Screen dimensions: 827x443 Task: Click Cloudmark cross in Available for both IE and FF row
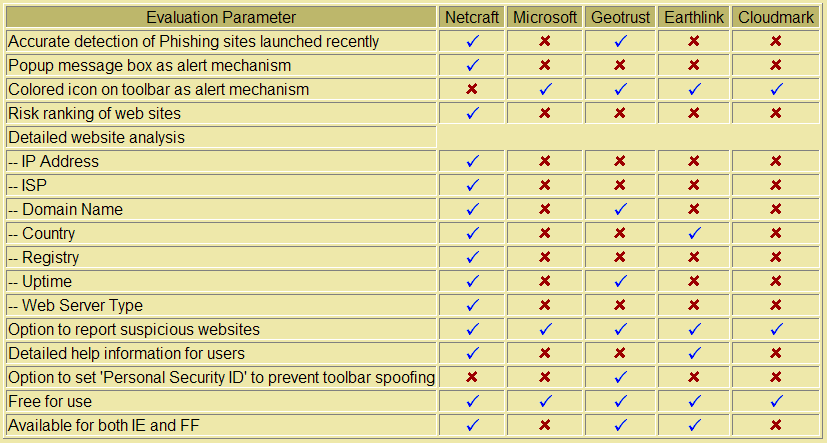tap(775, 425)
